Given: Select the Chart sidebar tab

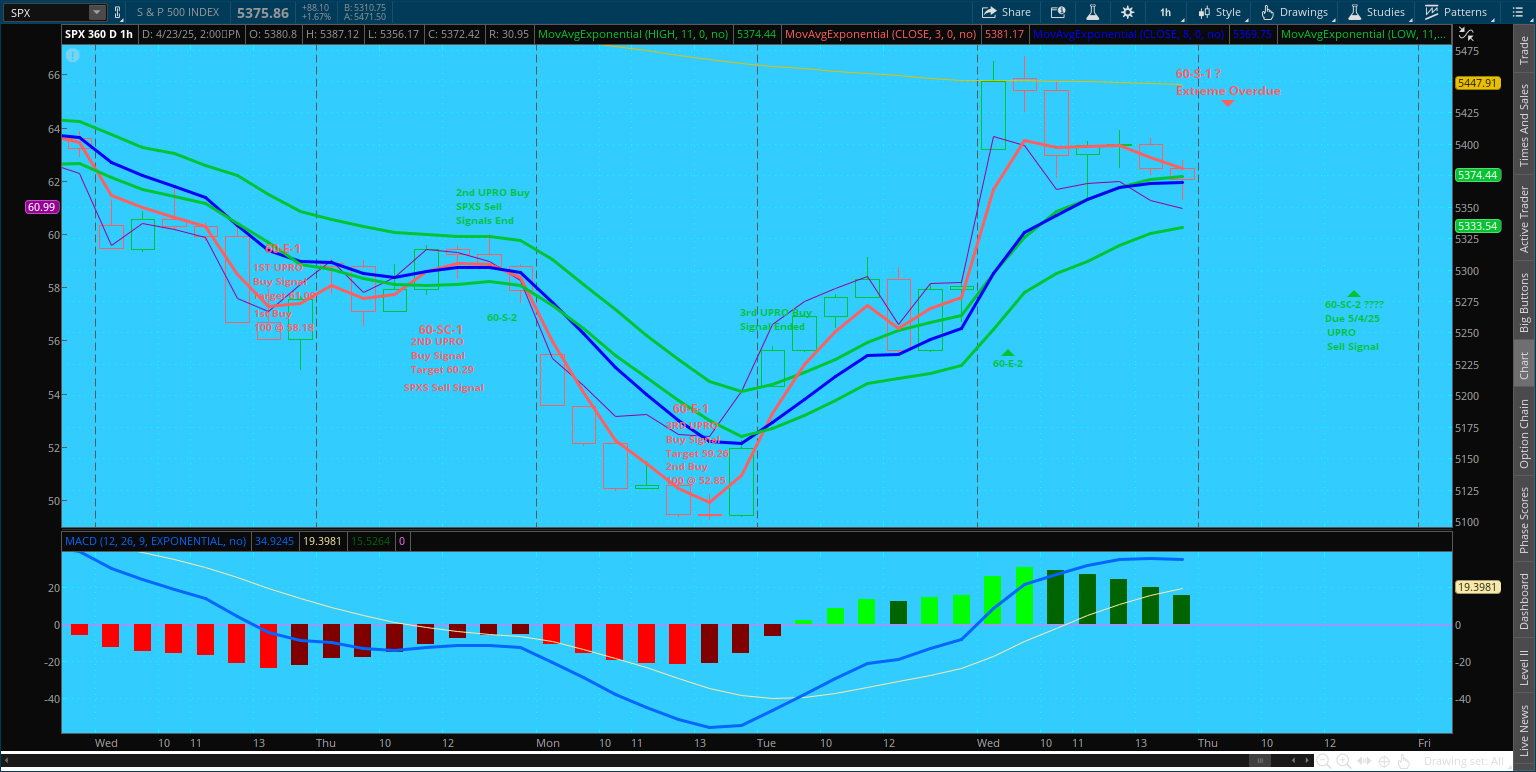Looking at the screenshot, I should [1524, 365].
